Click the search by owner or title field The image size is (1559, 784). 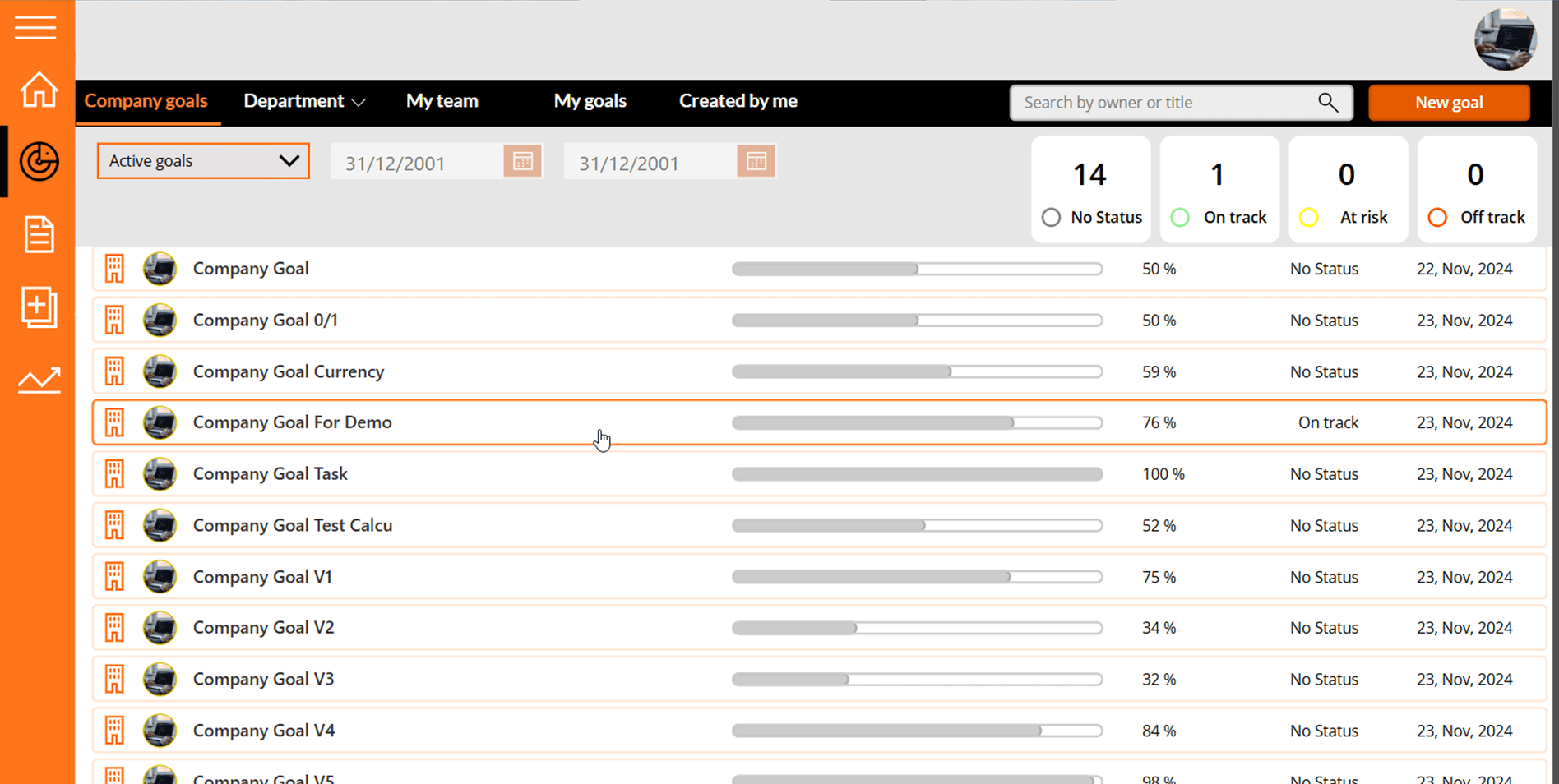tap(1163, 103)
